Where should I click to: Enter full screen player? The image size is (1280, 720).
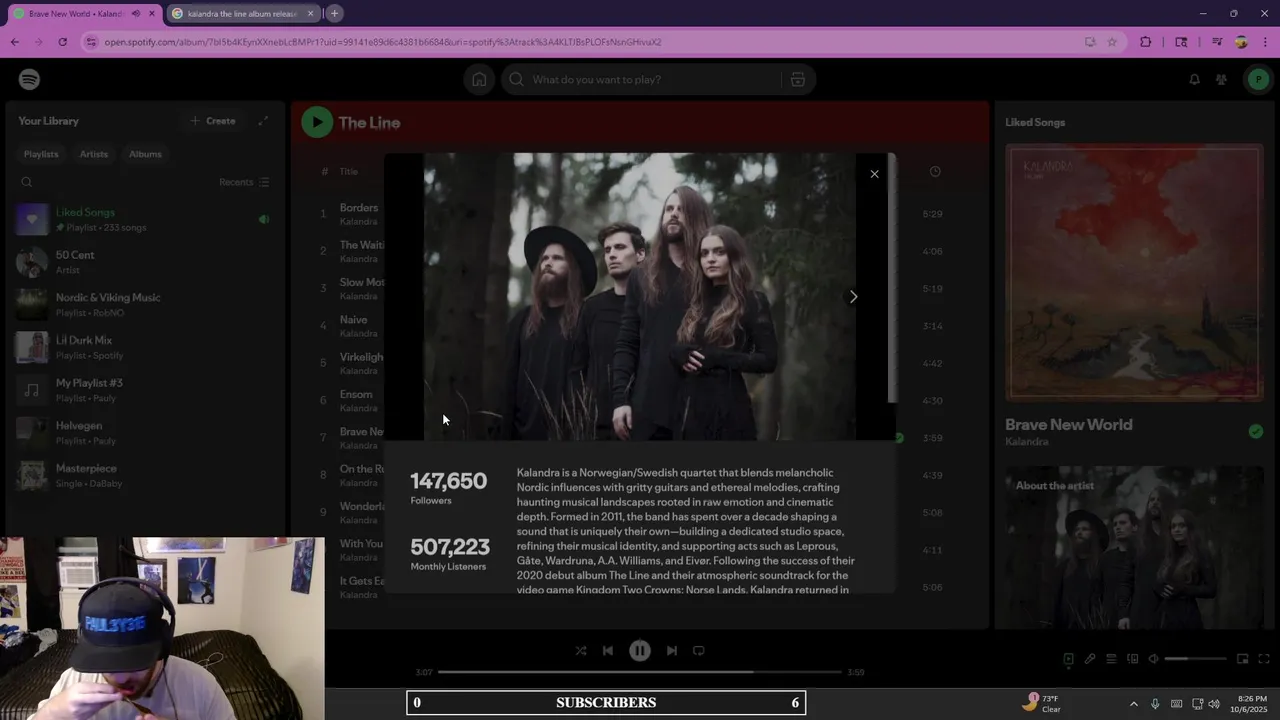click(1264, 659)
